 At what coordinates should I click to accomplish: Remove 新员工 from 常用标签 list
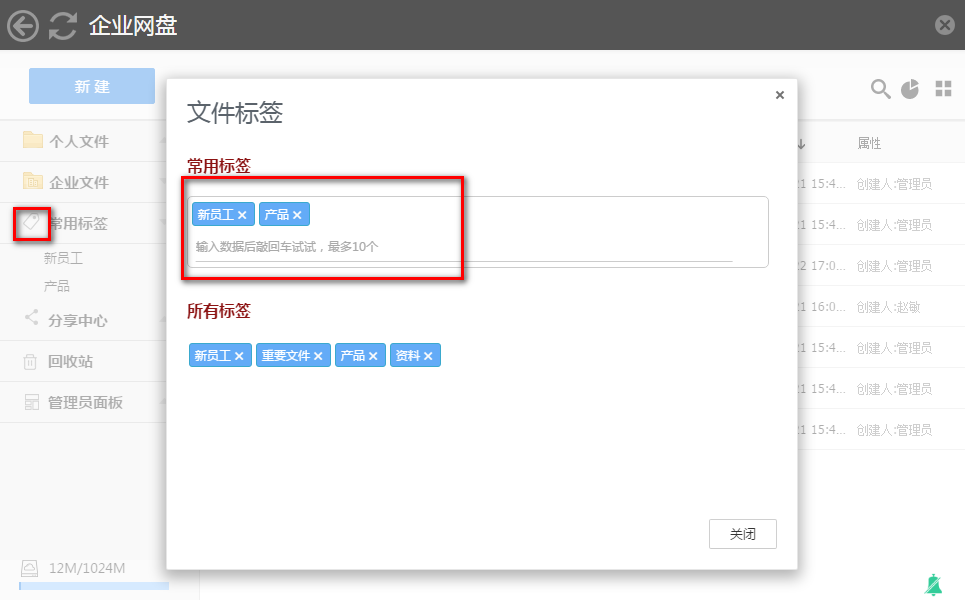242,215
